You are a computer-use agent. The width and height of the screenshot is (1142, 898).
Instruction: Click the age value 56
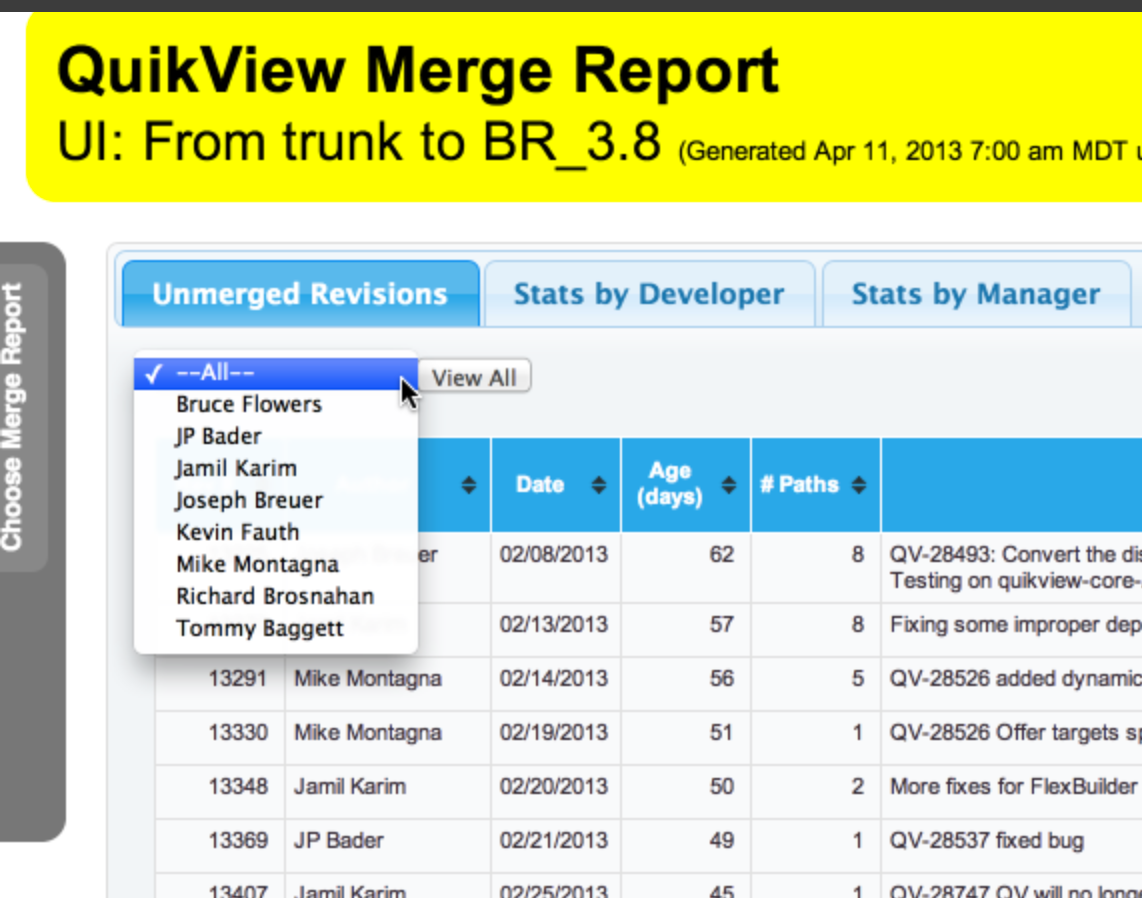click(721, 679)
